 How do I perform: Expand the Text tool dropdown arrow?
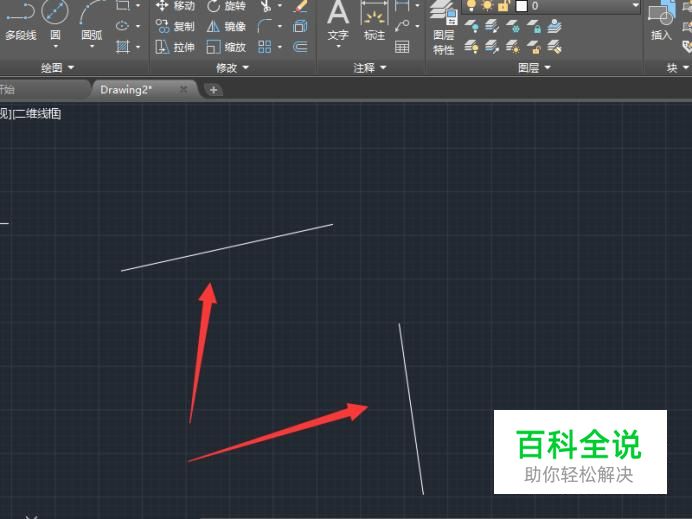[x=338, y=46]
